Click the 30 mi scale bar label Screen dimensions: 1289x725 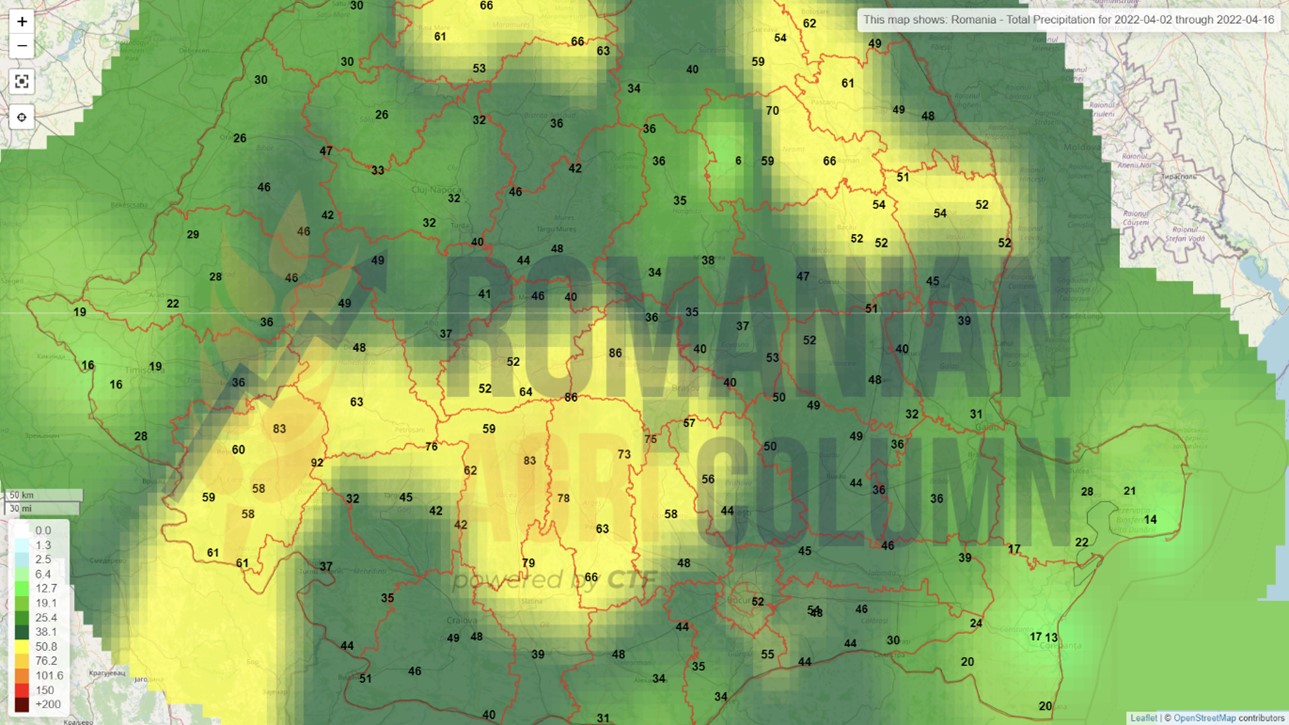tap(20, 508)
